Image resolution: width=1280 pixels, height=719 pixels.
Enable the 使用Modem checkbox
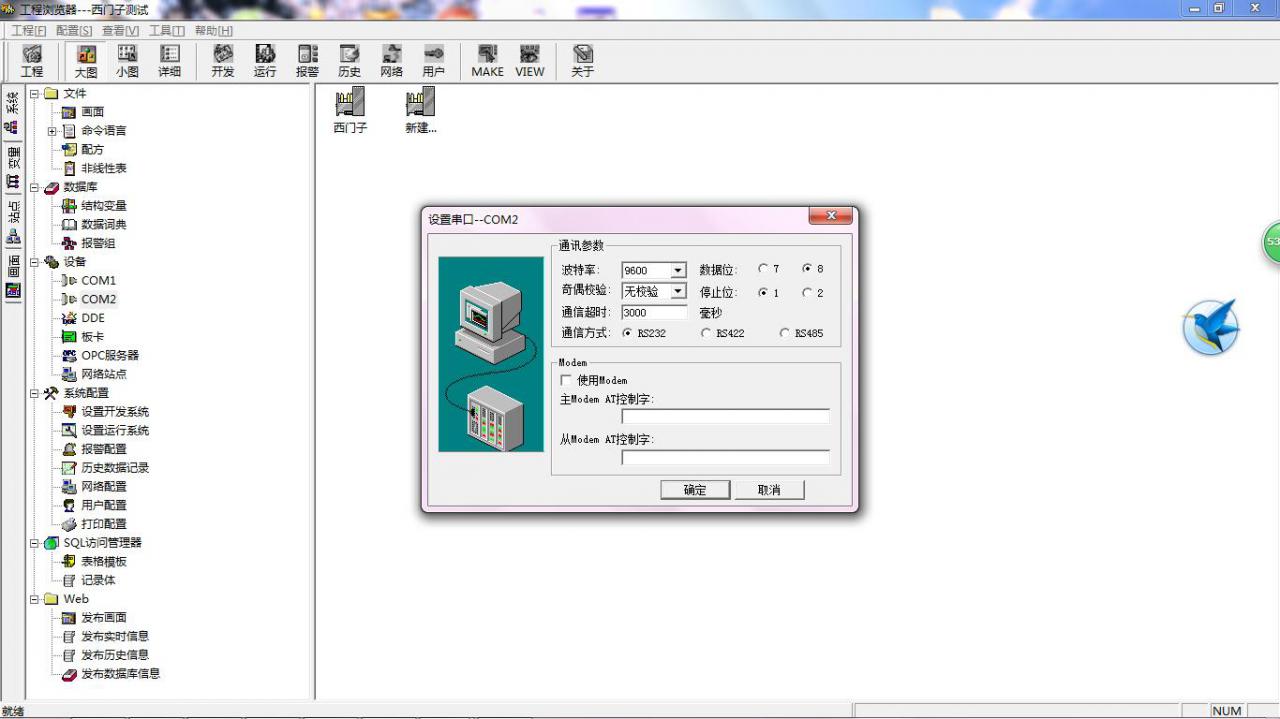tap(566, 380)
